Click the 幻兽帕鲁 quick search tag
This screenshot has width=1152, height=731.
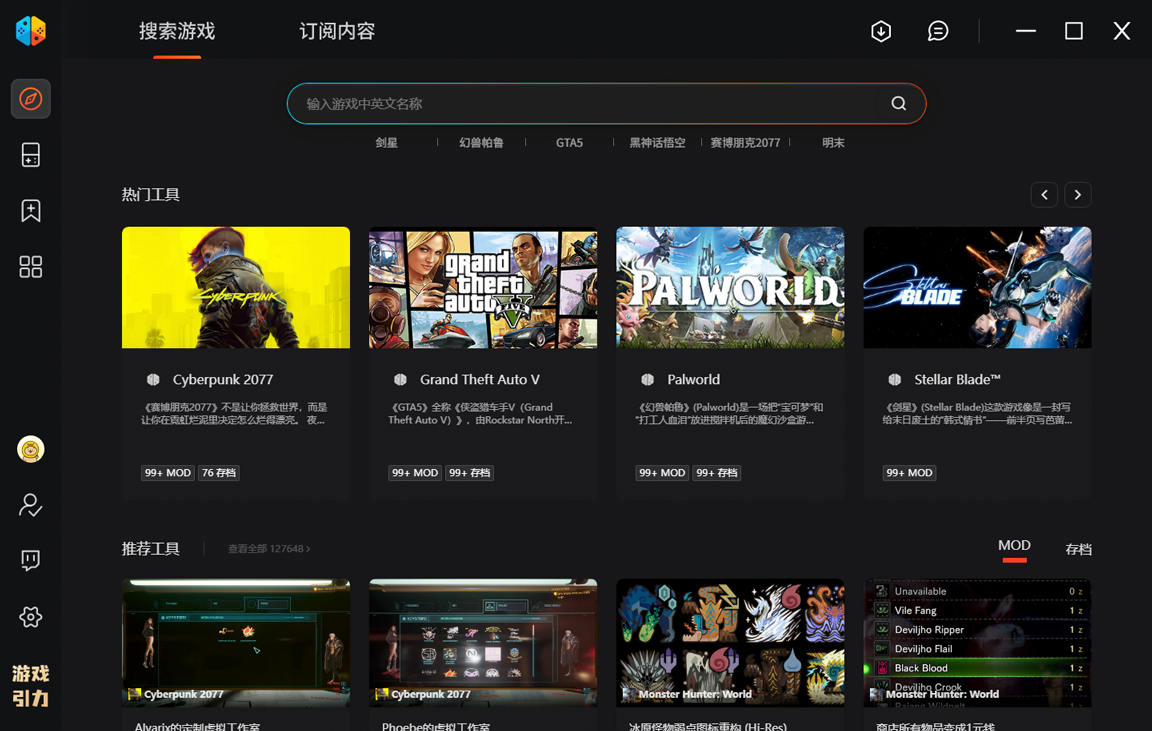(x=481, y=143)
